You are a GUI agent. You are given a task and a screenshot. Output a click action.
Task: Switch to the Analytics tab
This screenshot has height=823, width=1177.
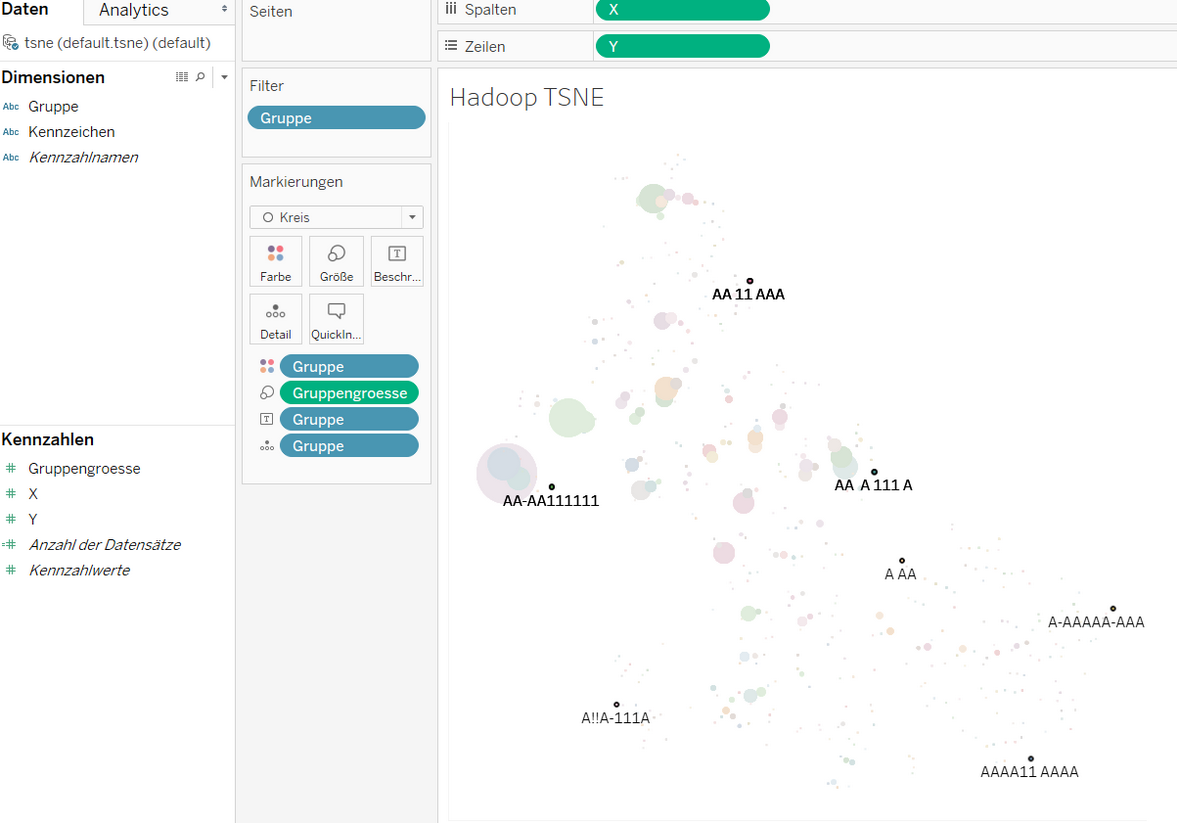pyautogui.click(x=134, y=10)
